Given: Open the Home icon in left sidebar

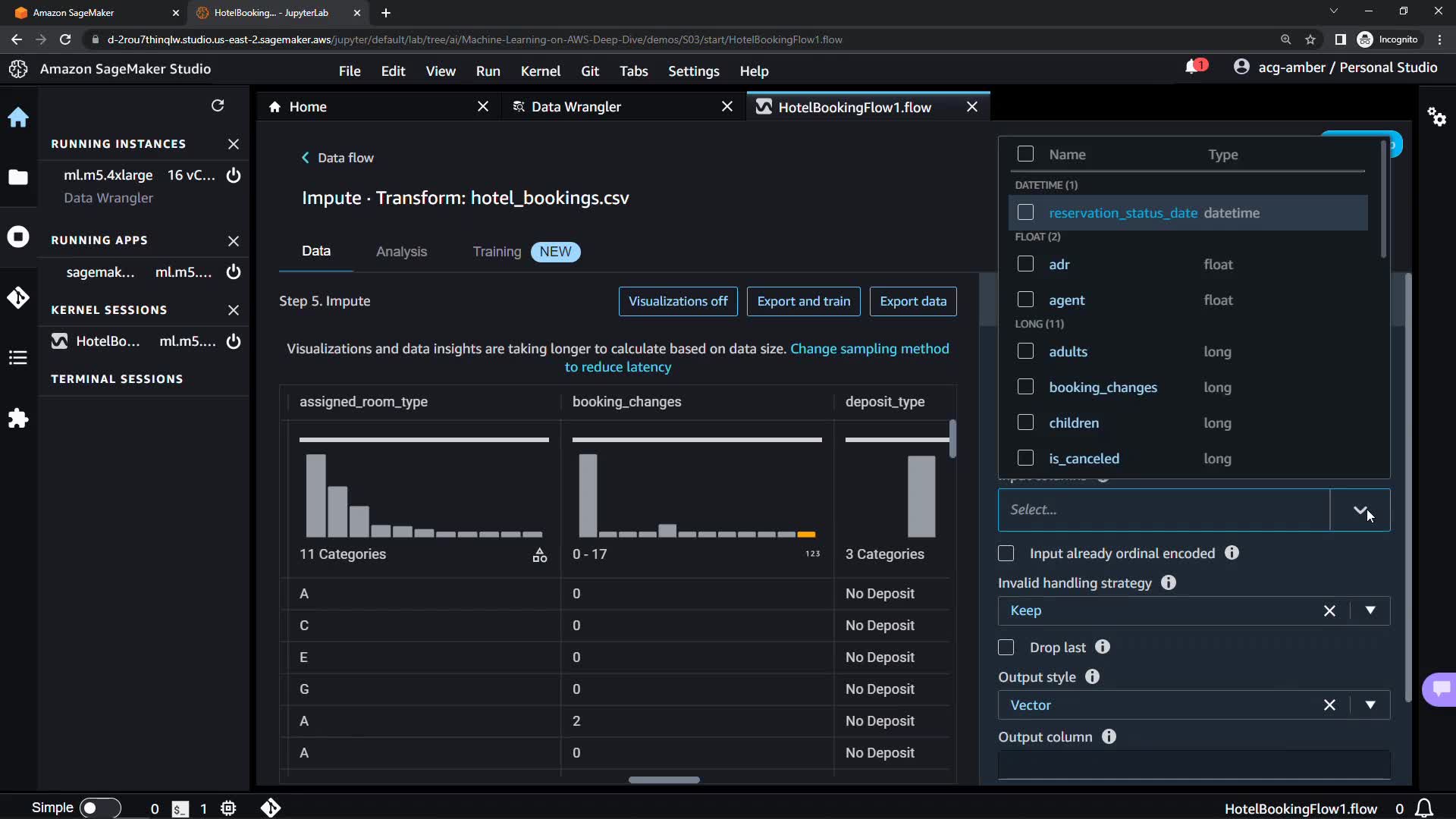Looking at the screenshot, I should click(x=18, y=118).
